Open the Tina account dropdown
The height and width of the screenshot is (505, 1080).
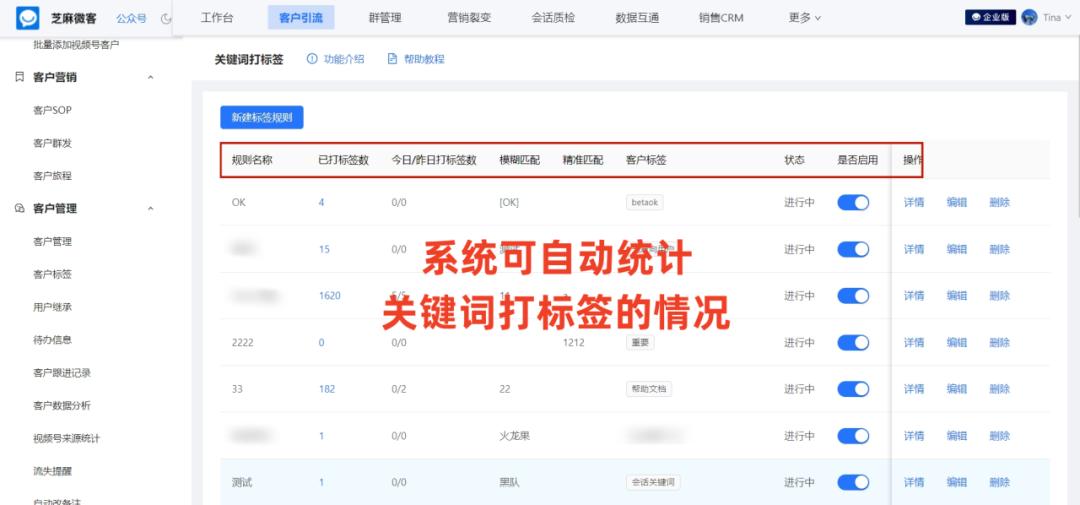tap(1057, 18)
